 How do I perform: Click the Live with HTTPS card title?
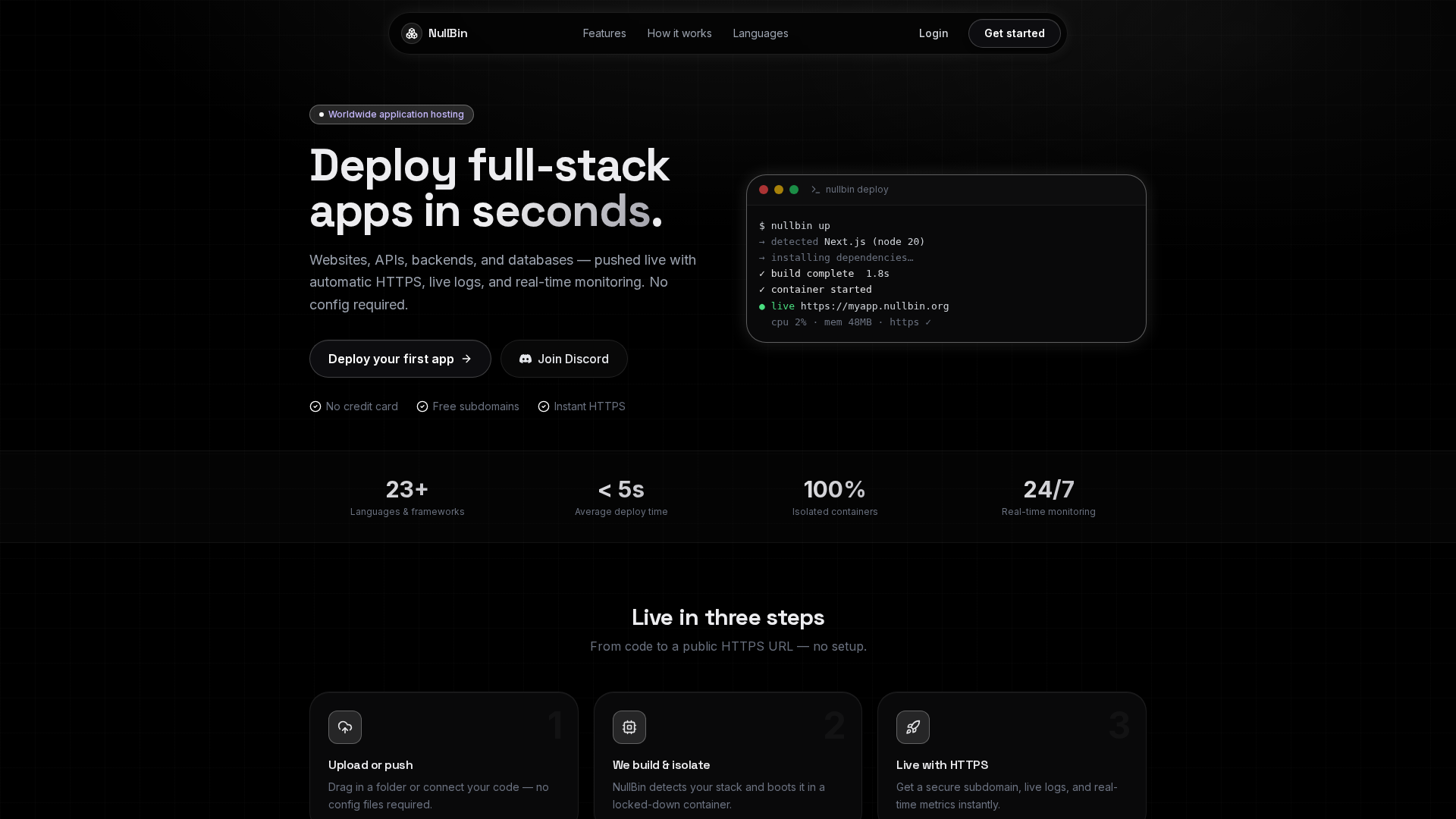pyautogui.click(x=942, y=765)
